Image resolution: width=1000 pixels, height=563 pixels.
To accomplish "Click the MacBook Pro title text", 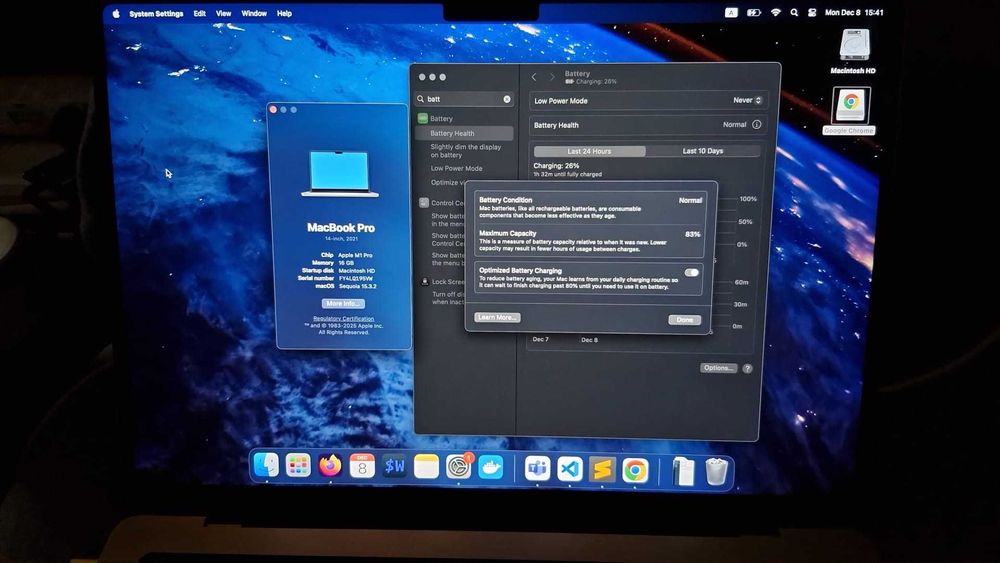I will pos(341,228).
